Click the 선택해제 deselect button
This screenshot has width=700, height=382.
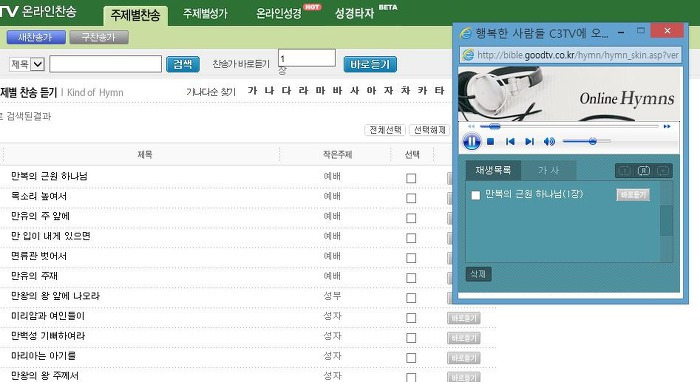(429, 130)
